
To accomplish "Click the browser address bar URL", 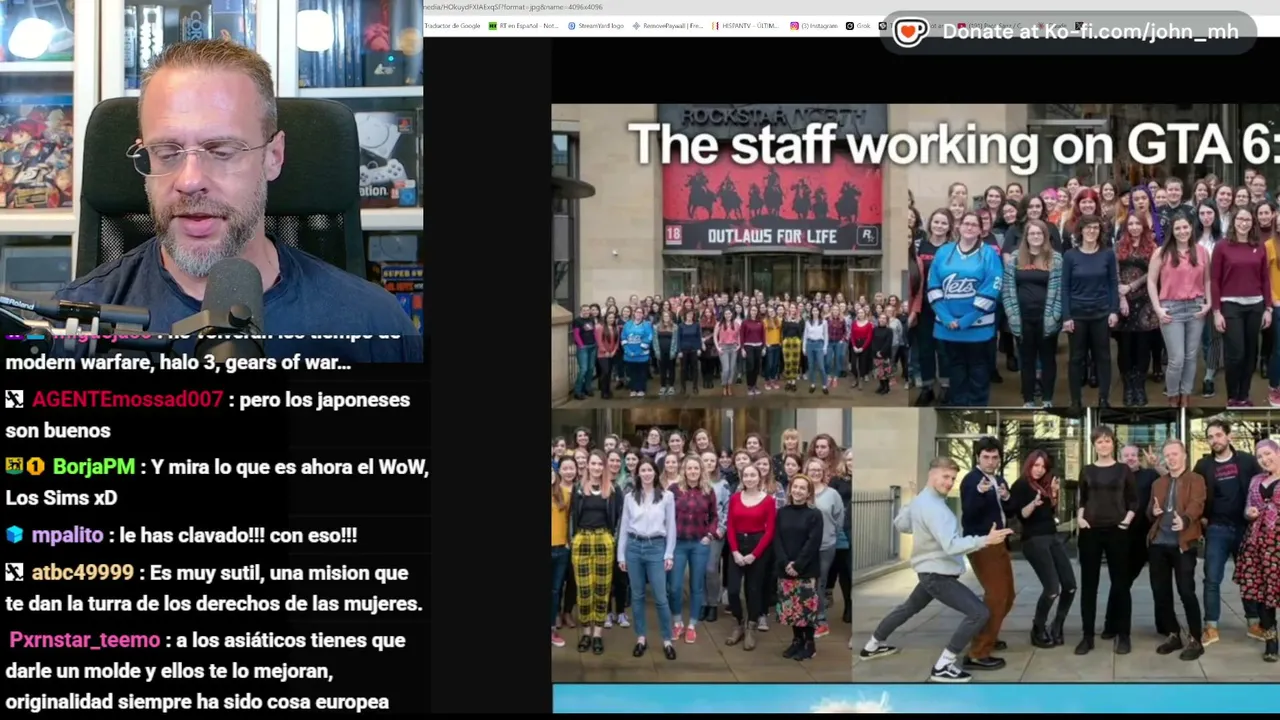I will click(513, 7).
